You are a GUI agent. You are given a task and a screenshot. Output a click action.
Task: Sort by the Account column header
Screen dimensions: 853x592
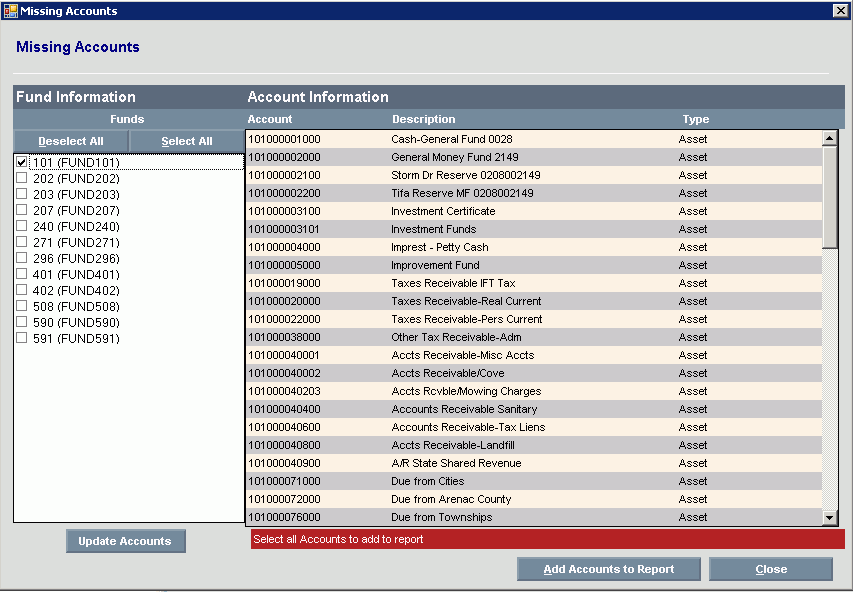pos(270,119)
